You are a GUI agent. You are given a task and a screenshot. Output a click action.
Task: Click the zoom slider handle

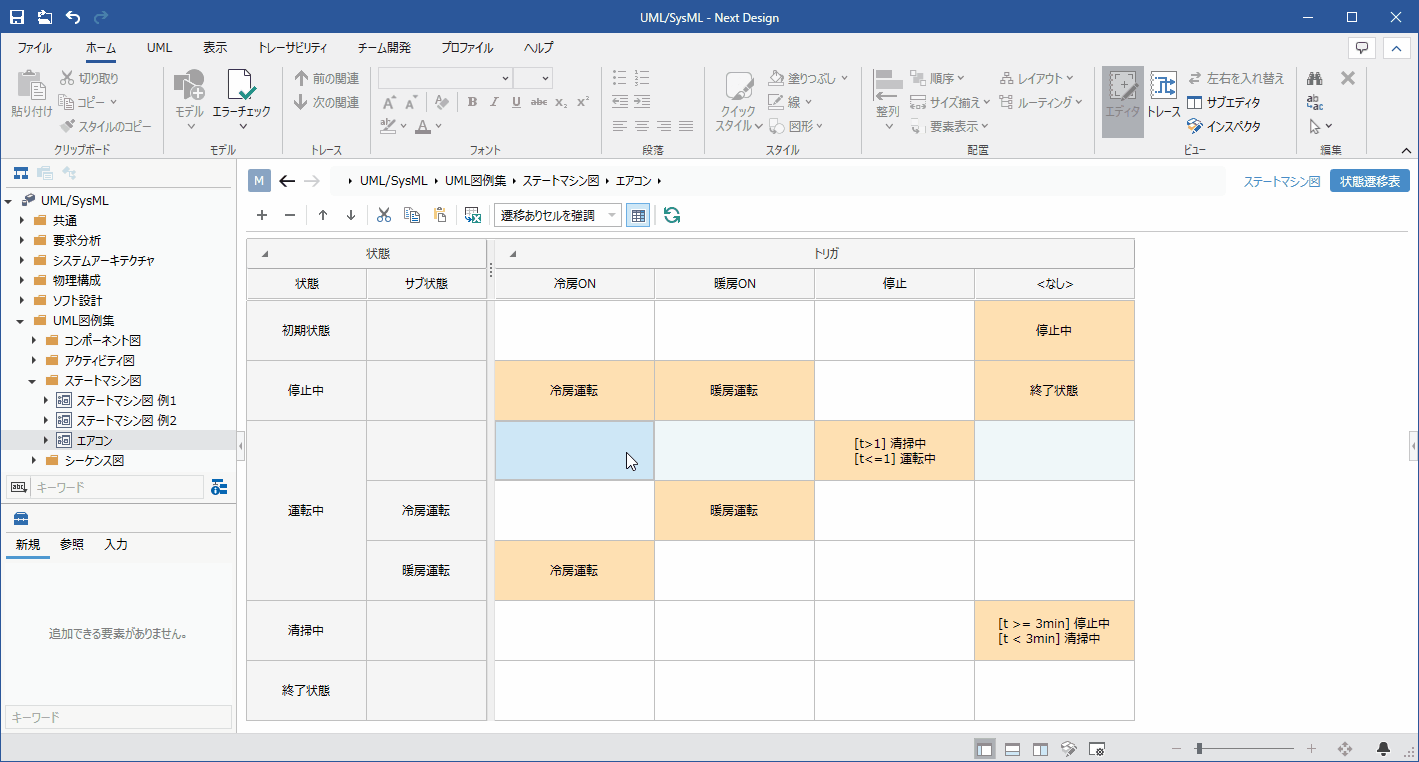(1199, 748)
